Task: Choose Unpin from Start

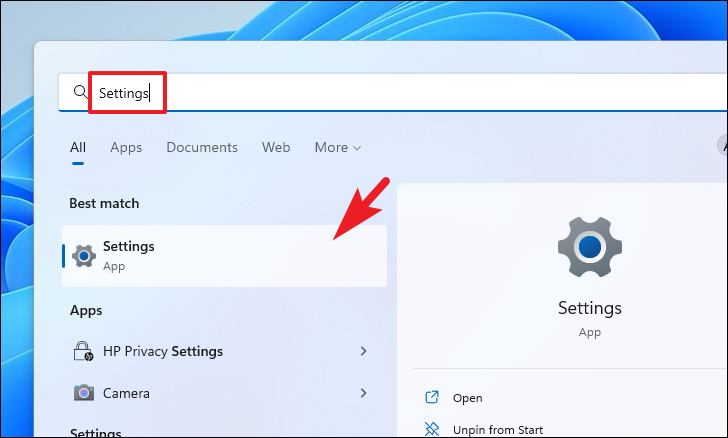Action: point(498,430)
